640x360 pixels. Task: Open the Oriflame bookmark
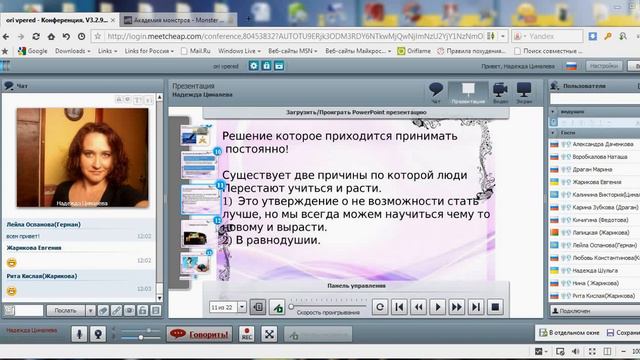click(x=414, y=51)
